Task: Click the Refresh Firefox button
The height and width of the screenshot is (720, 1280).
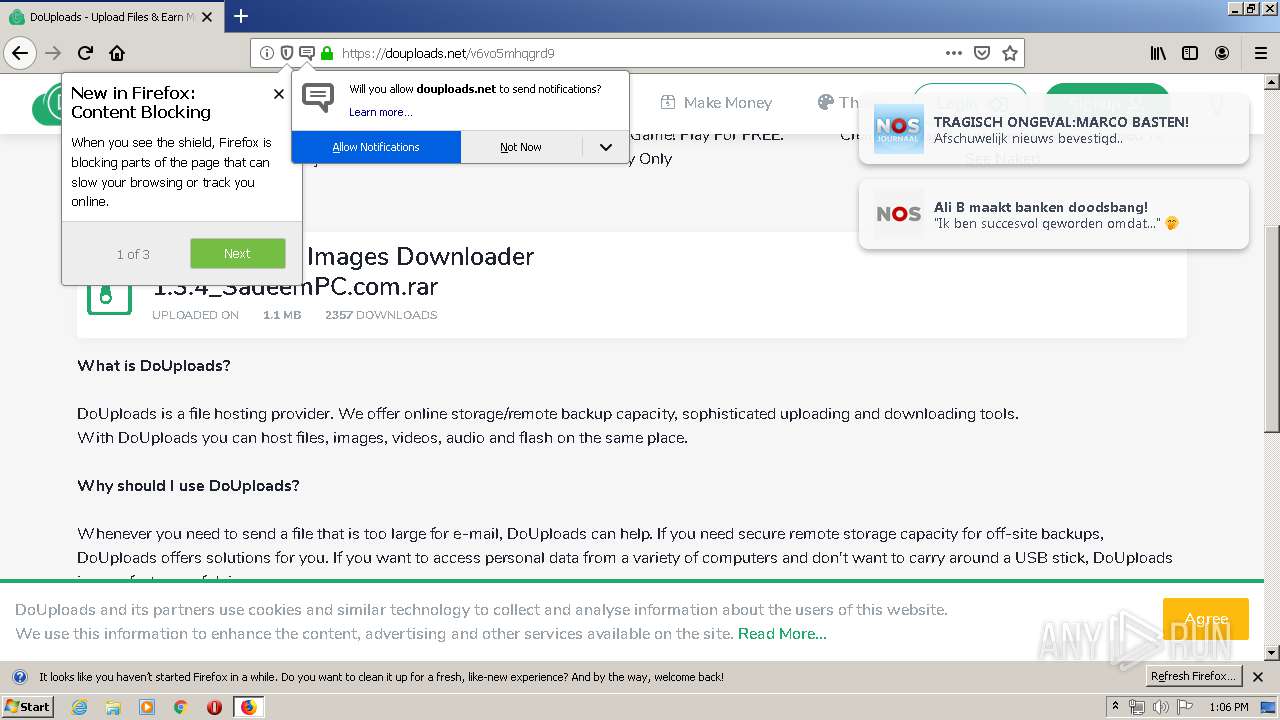Action: (x=1193, y=677)
